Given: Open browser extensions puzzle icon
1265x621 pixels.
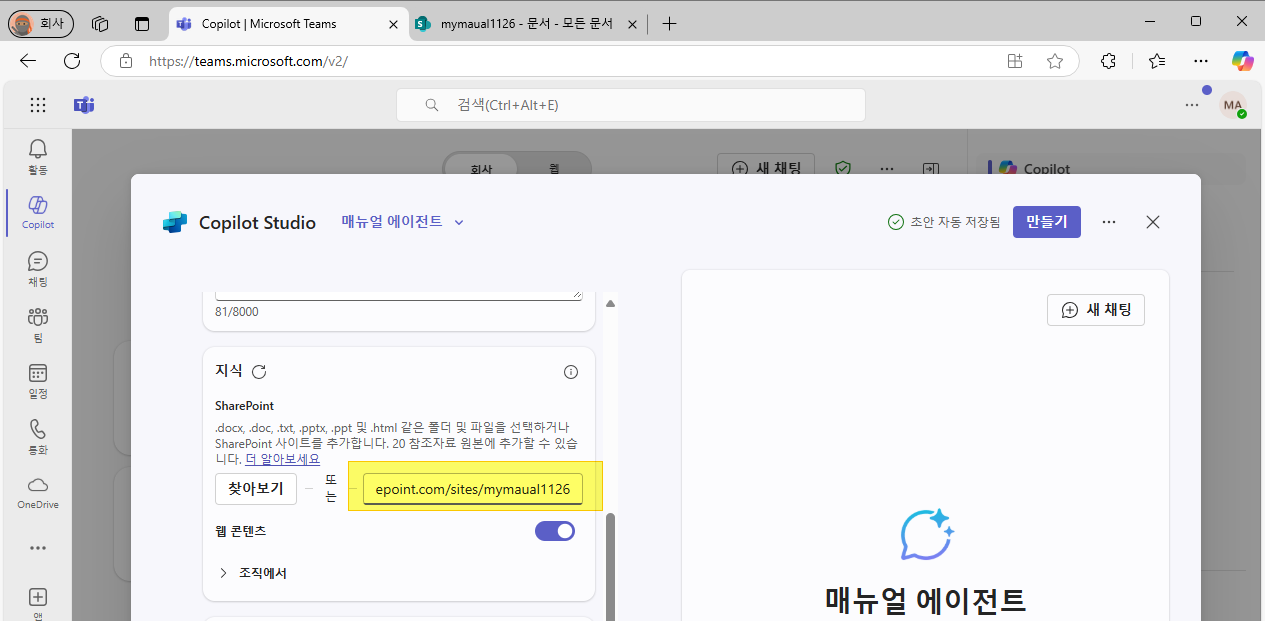Looking at the screenshot, I should pos(1108,61).
